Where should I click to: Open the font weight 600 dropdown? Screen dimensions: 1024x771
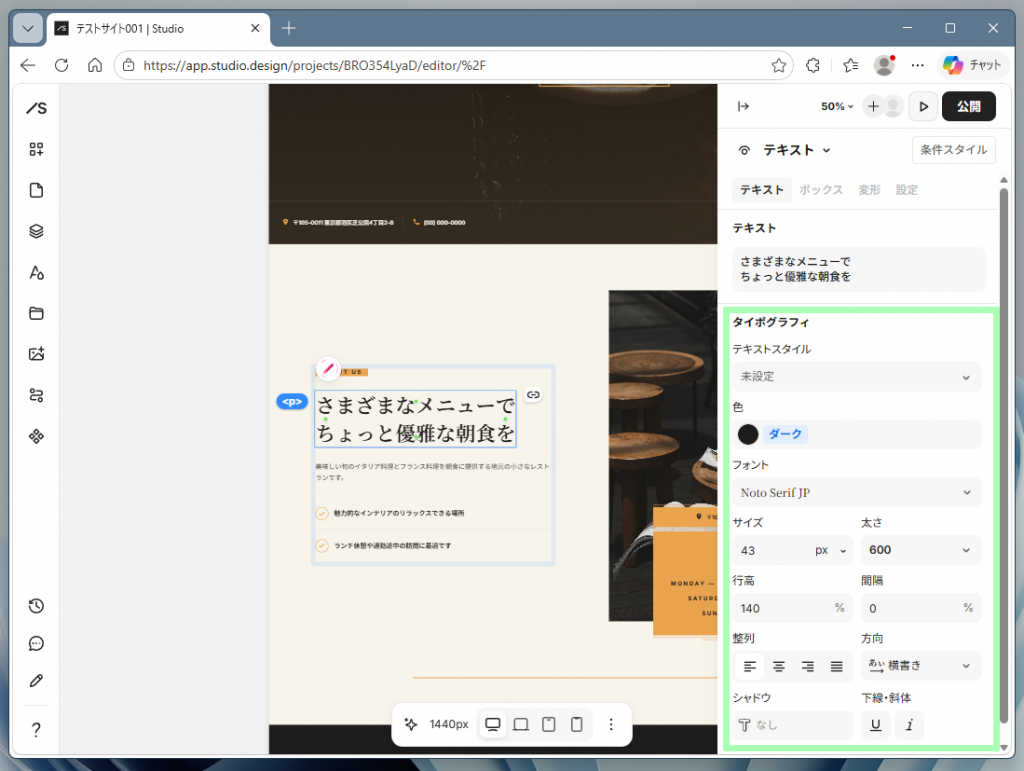921,550
